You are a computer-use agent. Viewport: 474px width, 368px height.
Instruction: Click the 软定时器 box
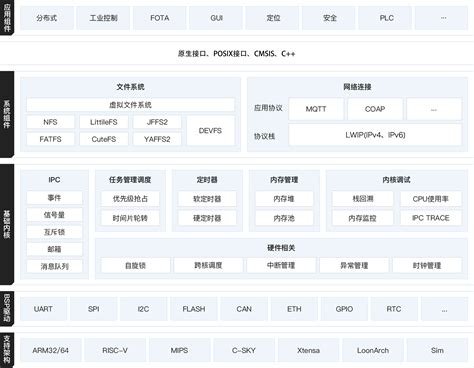pos(207,199)
